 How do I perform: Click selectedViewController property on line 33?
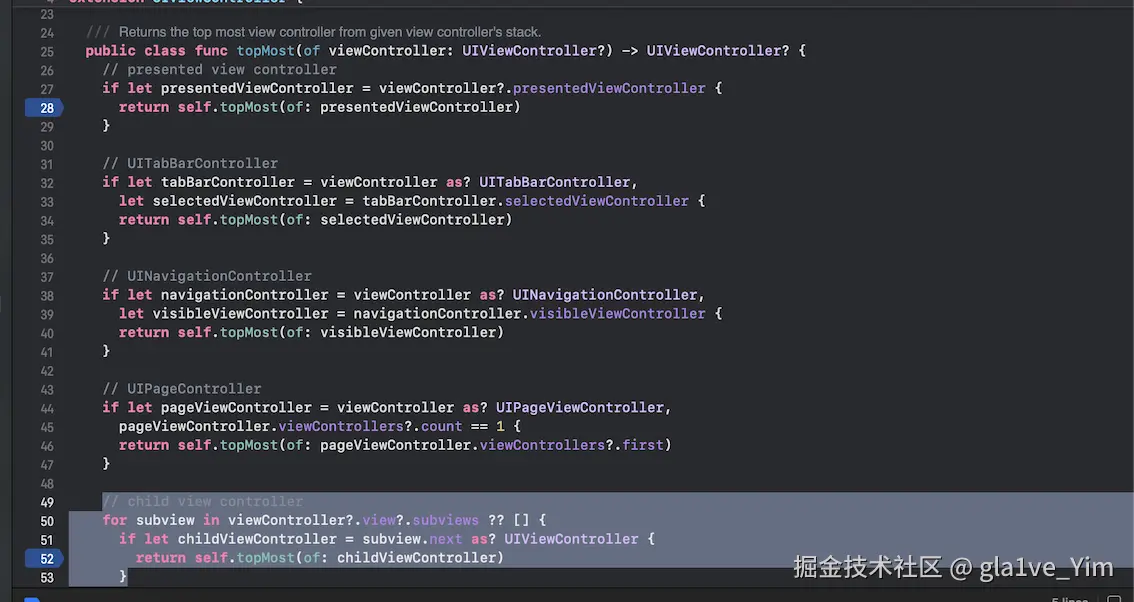click(x=596, y=200)
